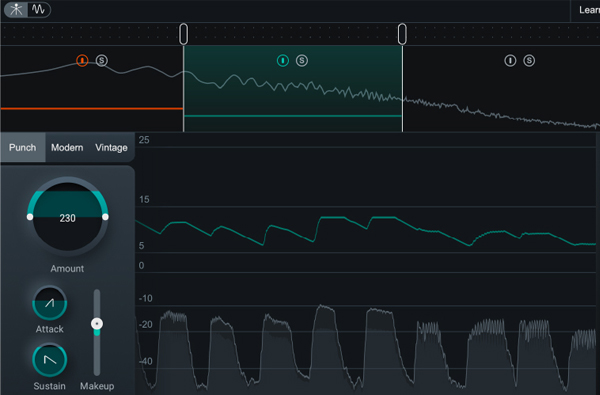Click the Attack knob
This screenshot has width=600, height=395.
click(50, 303)
